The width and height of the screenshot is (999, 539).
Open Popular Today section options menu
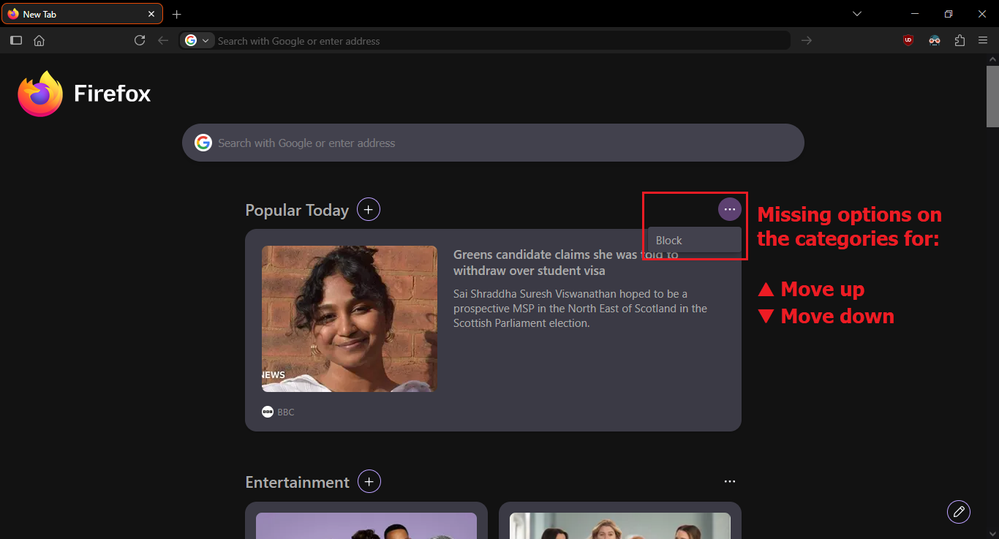tap(729, 209)
